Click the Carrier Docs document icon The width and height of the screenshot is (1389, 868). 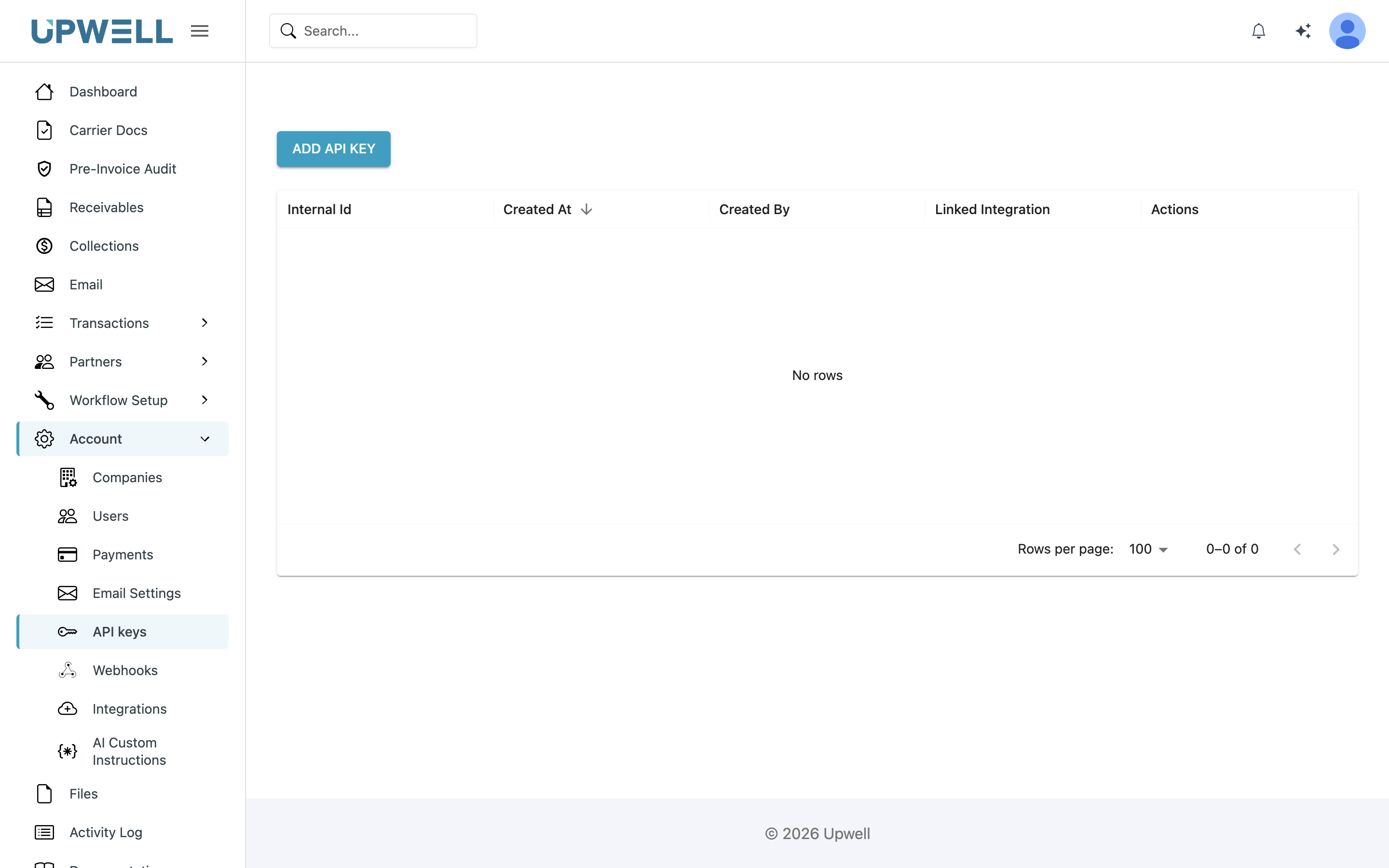tap(44, 130)
